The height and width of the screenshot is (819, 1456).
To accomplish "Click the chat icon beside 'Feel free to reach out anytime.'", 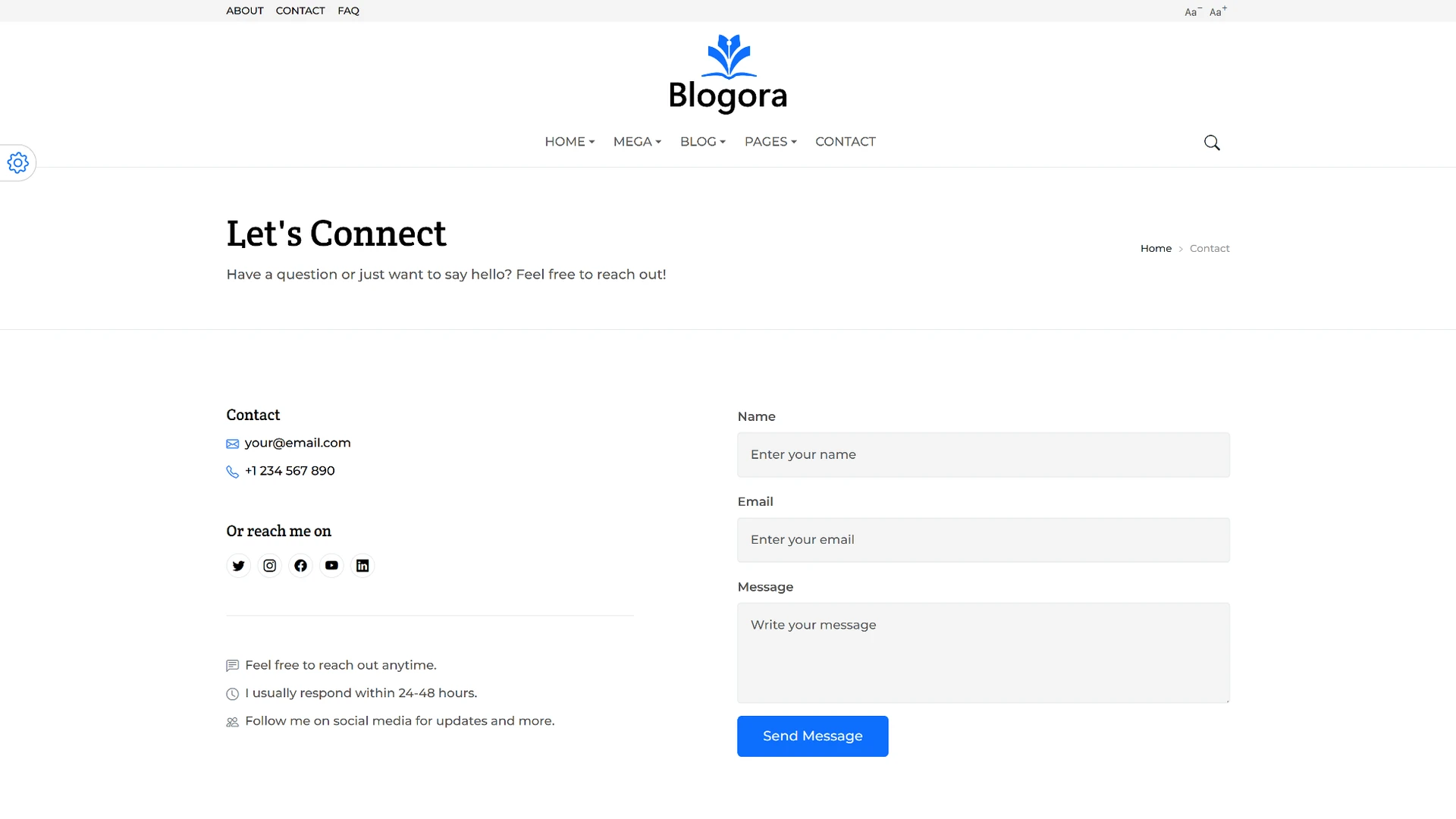I will click(x=233, y=666).
